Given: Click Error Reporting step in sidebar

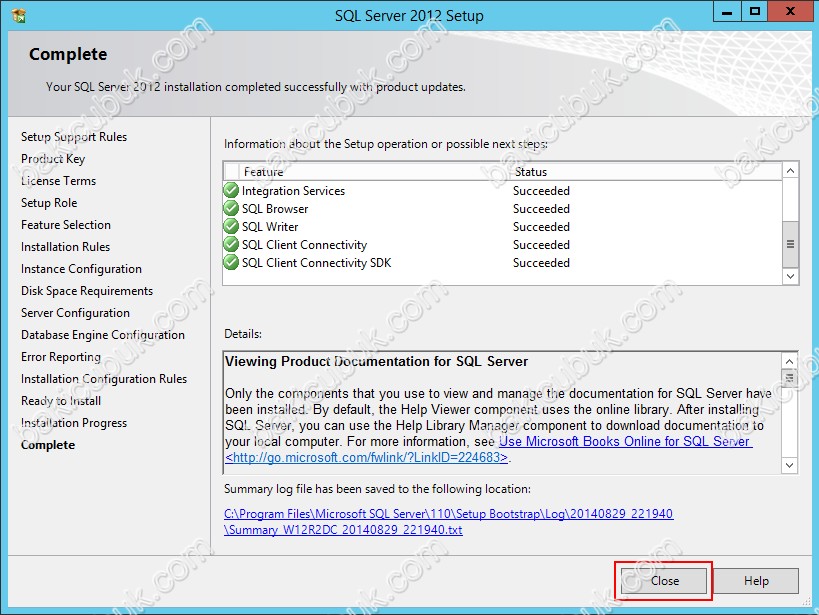Looking at the screenshot, I should [x=61, y=357].
